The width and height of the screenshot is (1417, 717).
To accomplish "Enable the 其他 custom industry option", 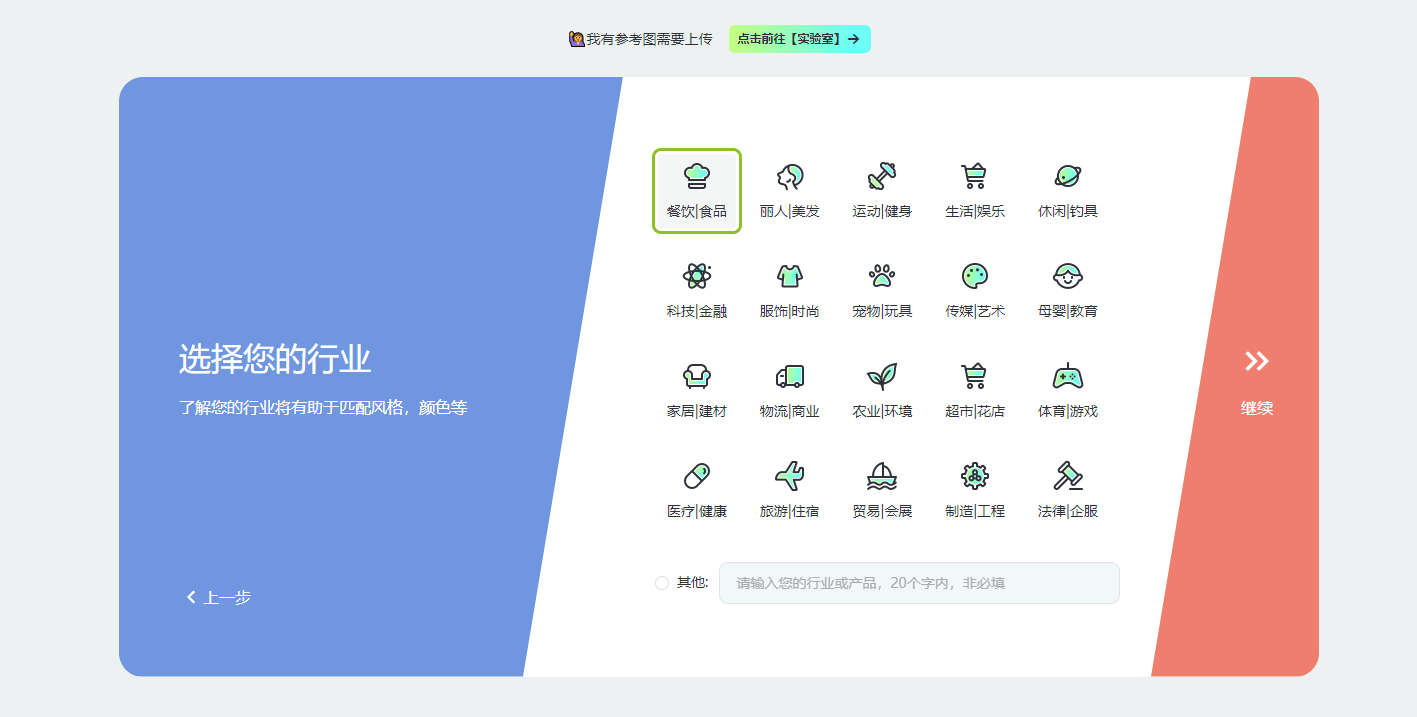I will (660, 582).
